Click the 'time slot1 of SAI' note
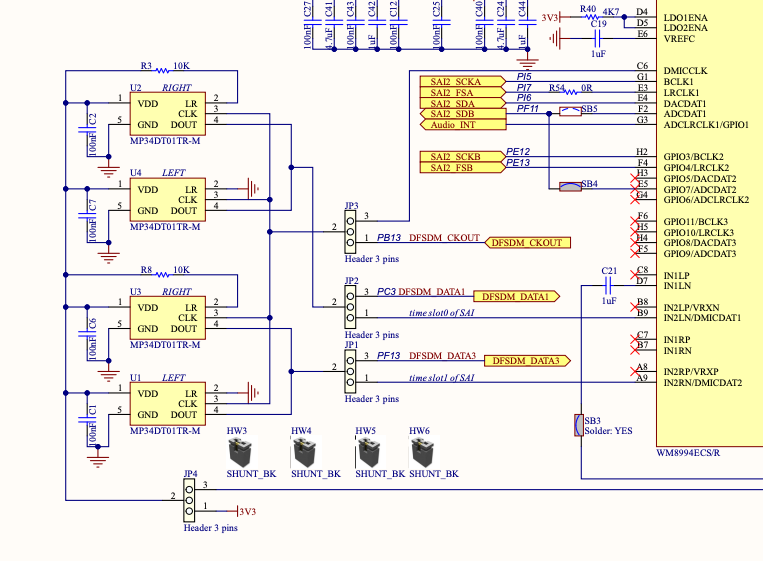 tap(441, 378)
